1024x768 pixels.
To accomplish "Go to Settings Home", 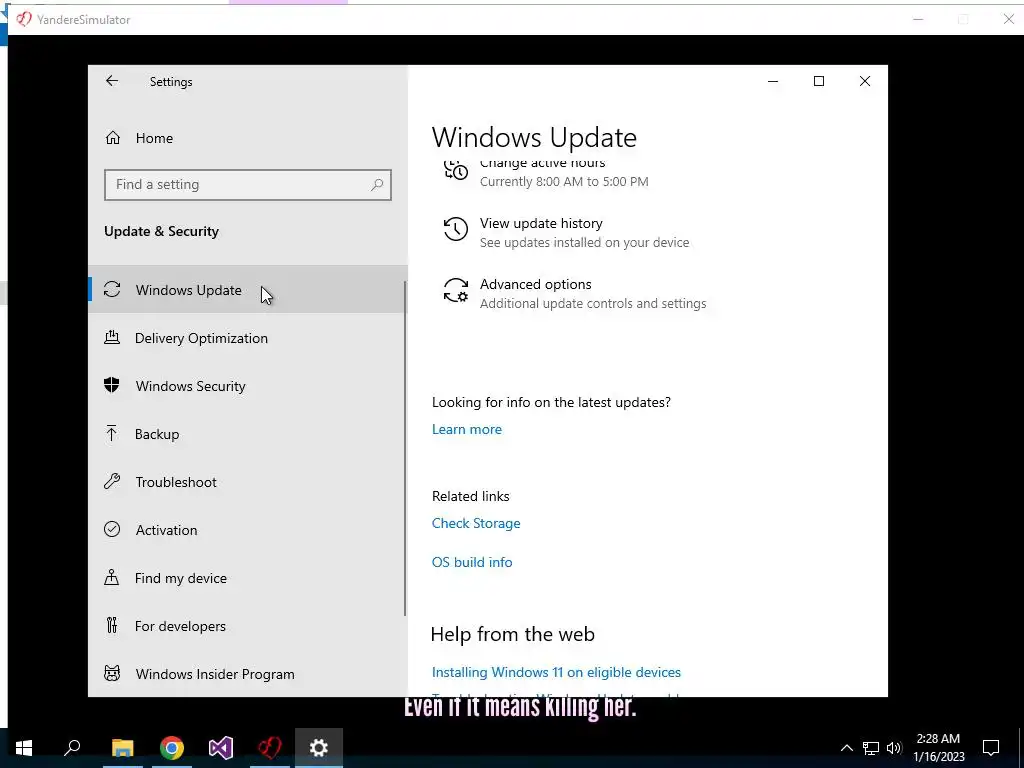I will 248,138.
